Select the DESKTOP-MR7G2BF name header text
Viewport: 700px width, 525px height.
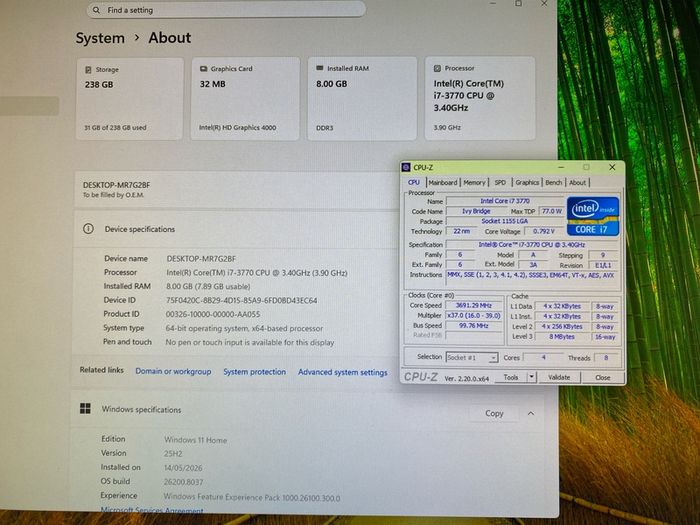117,185
